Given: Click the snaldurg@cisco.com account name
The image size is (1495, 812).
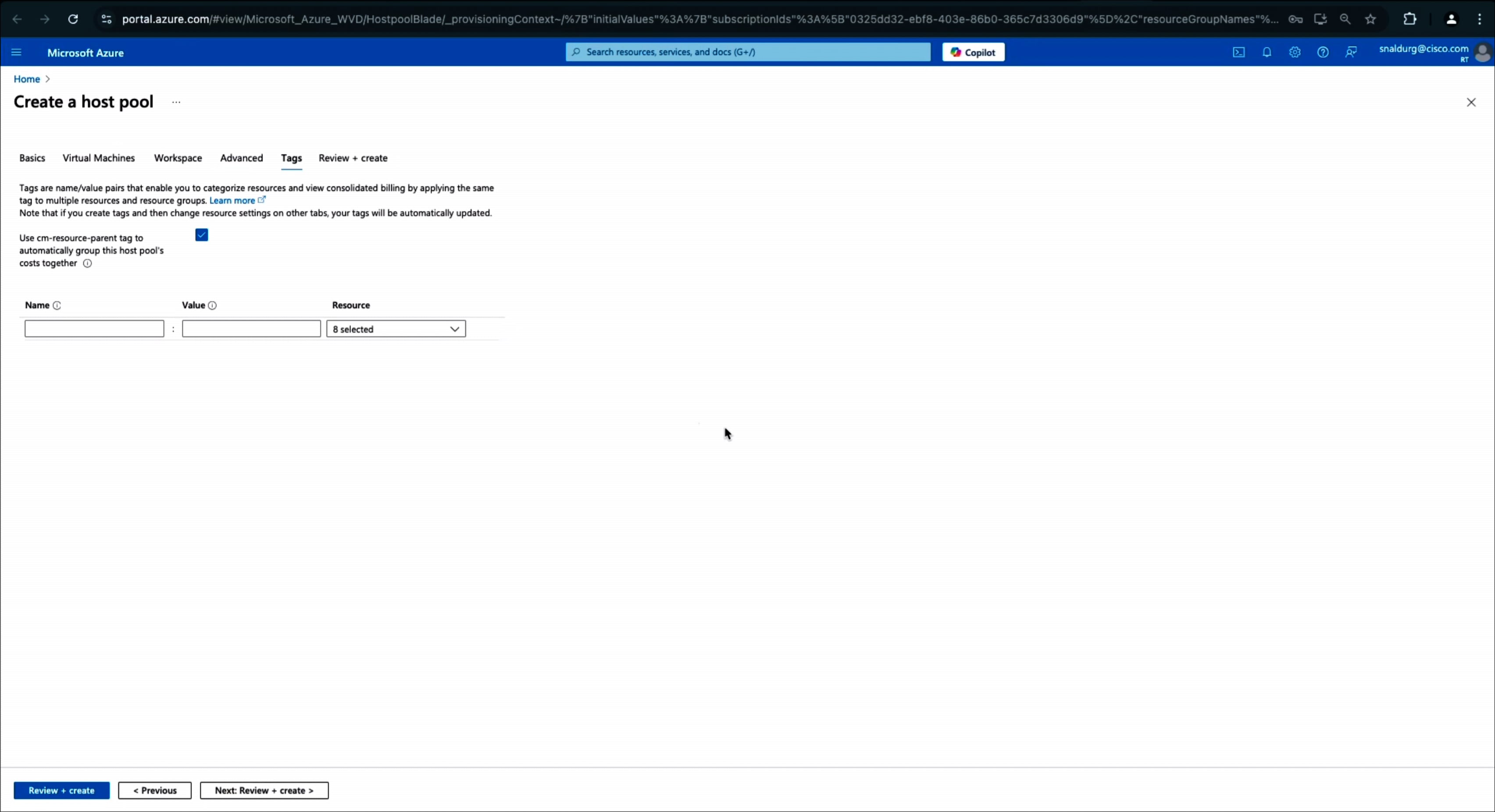Looking at the screenshot, I should [x=1424, y=49].
